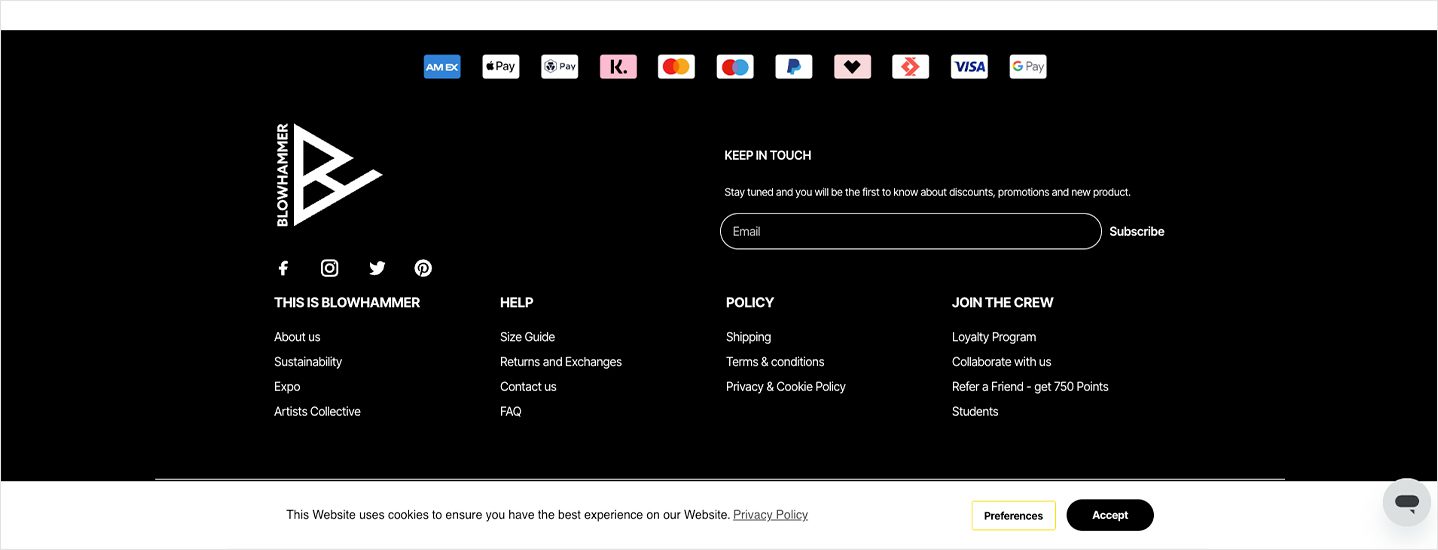The width and height of the screenshot is (1438, 550).
Task: Click the newsletter Email input field
Action: pyautogui.click(x=910, y=231)
